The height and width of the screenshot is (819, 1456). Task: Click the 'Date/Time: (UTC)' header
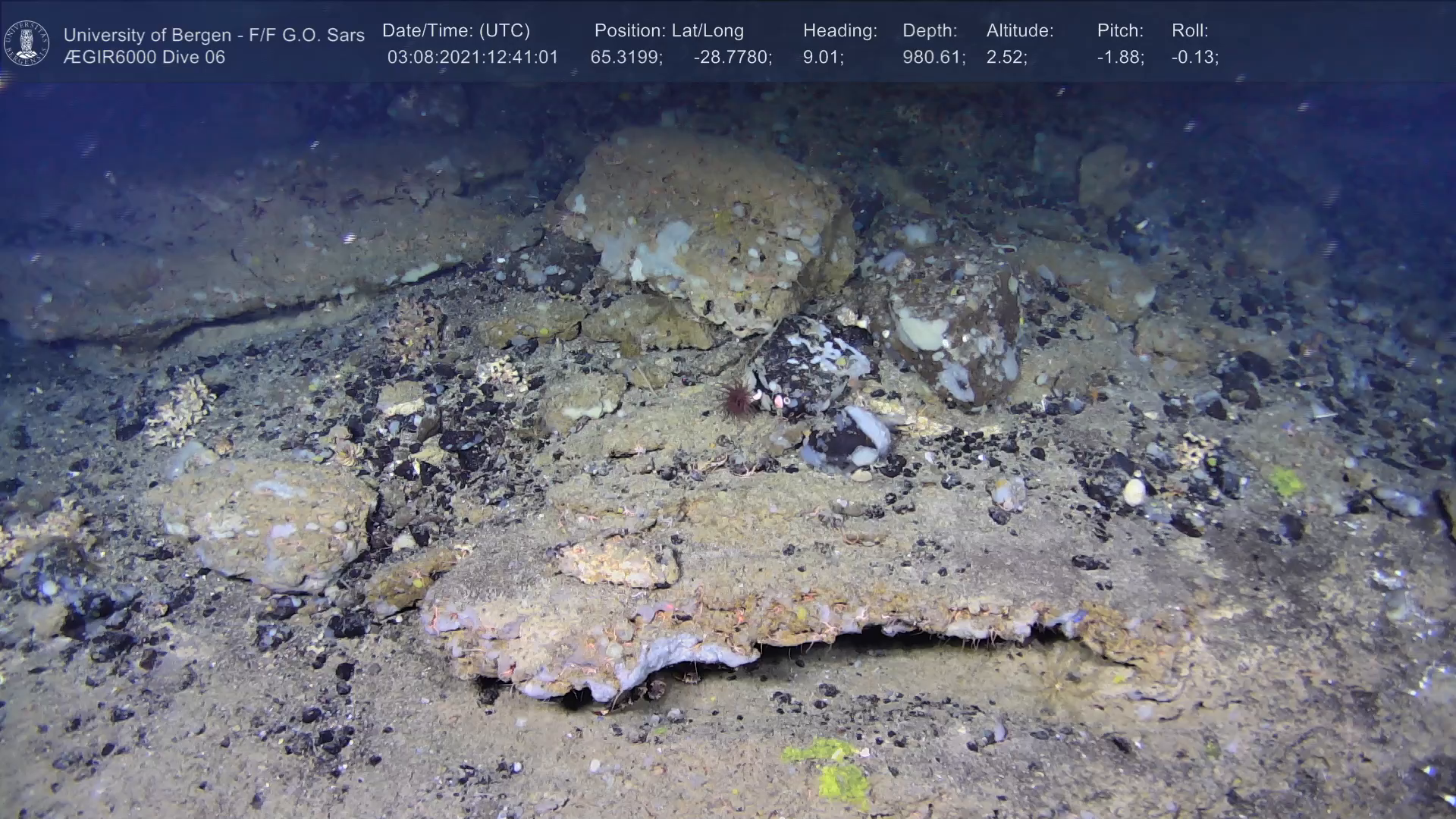tap(456, 31)
